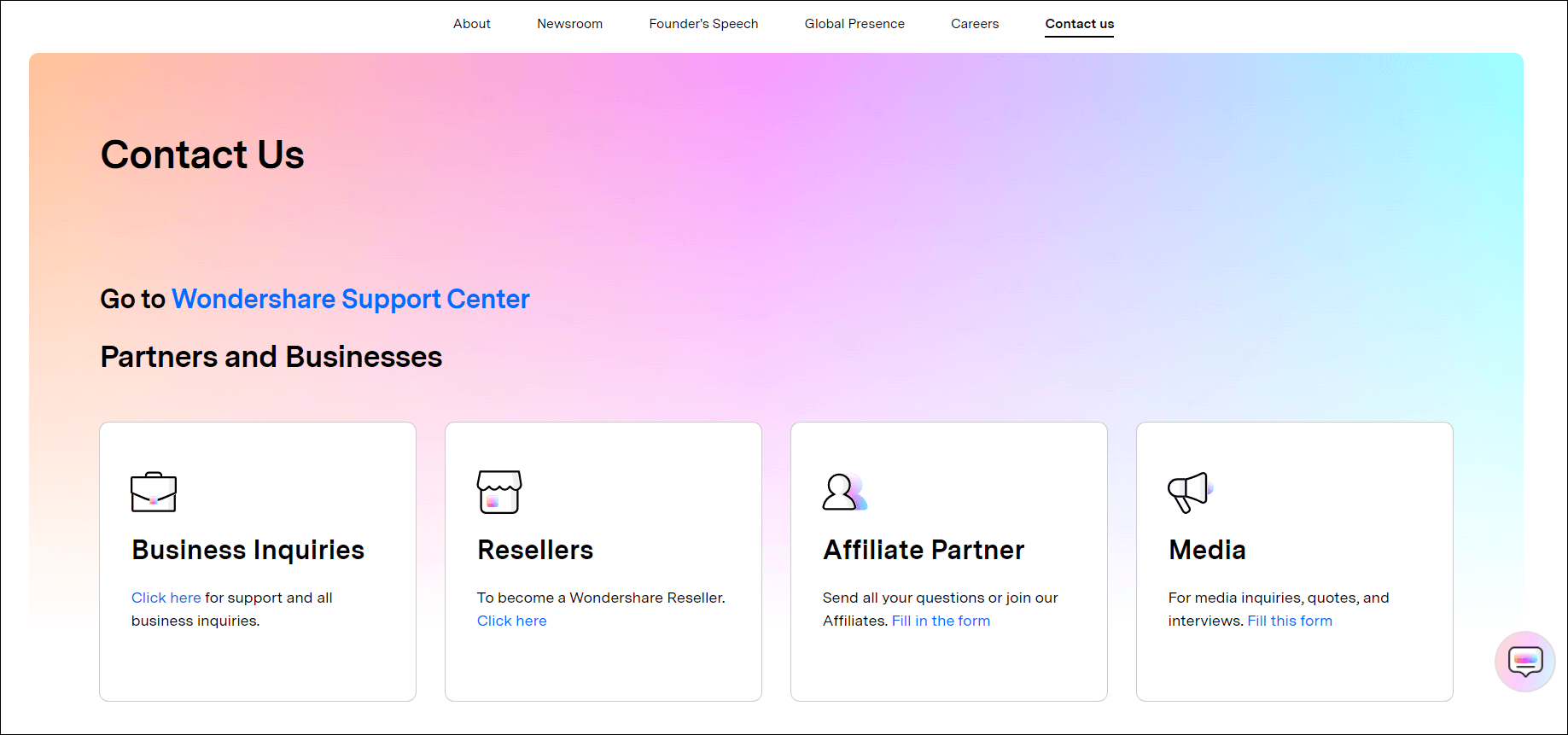Open the About menu item
This screenshot has width=1568, height=735.
pyautogui.click(x=472, y=24)
